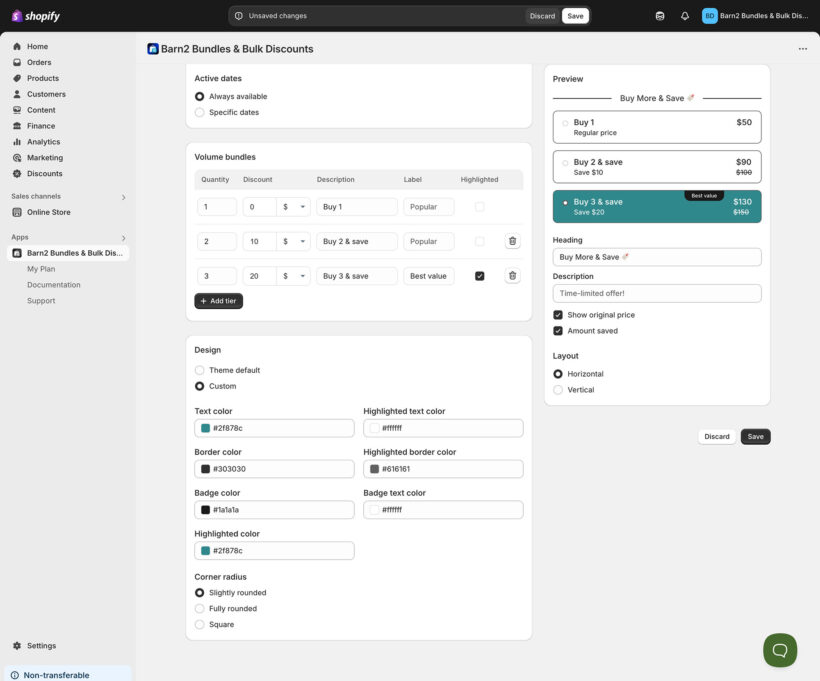Image resolution: width=820 pixels, height=681 pixels.
Task: Select the Vertical layout radio button
Action: point(558,390)
